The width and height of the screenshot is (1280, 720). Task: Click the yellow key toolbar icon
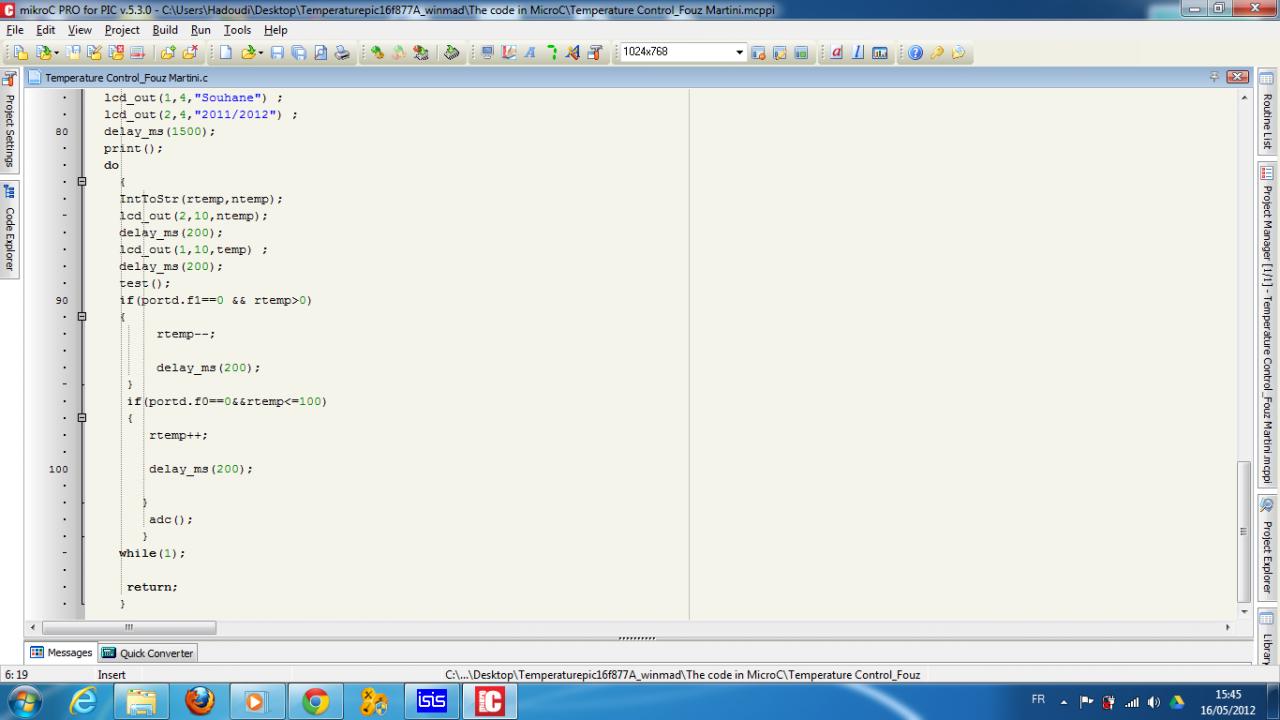click(x=937, y=53)
